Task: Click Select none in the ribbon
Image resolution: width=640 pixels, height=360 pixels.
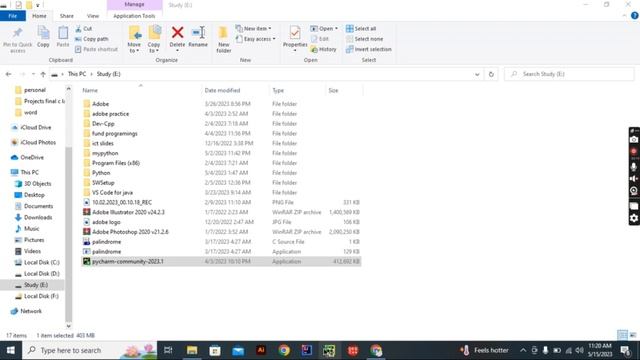Action: pos(364,39)
